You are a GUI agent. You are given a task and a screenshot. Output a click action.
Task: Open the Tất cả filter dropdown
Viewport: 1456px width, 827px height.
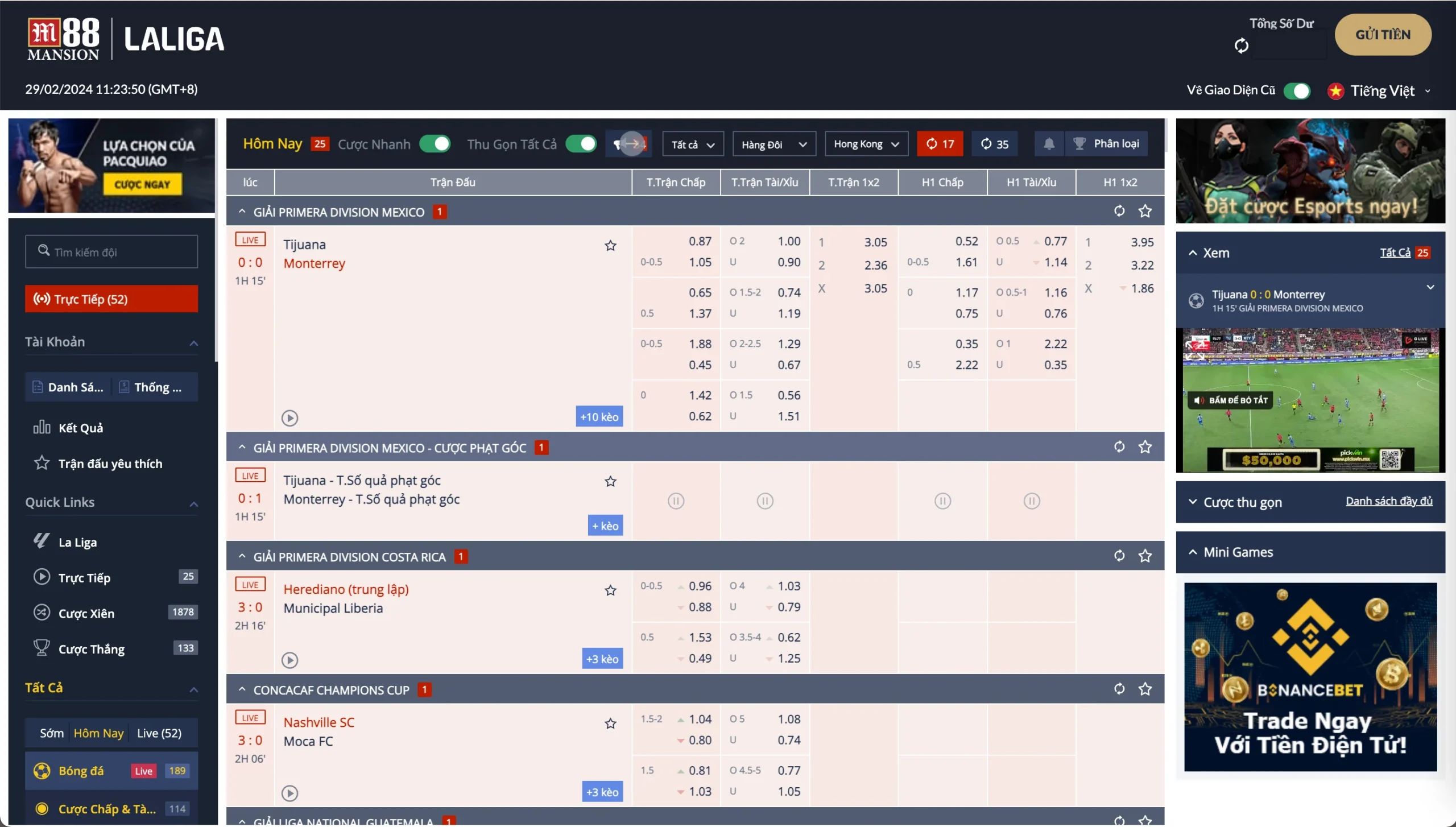tap(693, 144)
